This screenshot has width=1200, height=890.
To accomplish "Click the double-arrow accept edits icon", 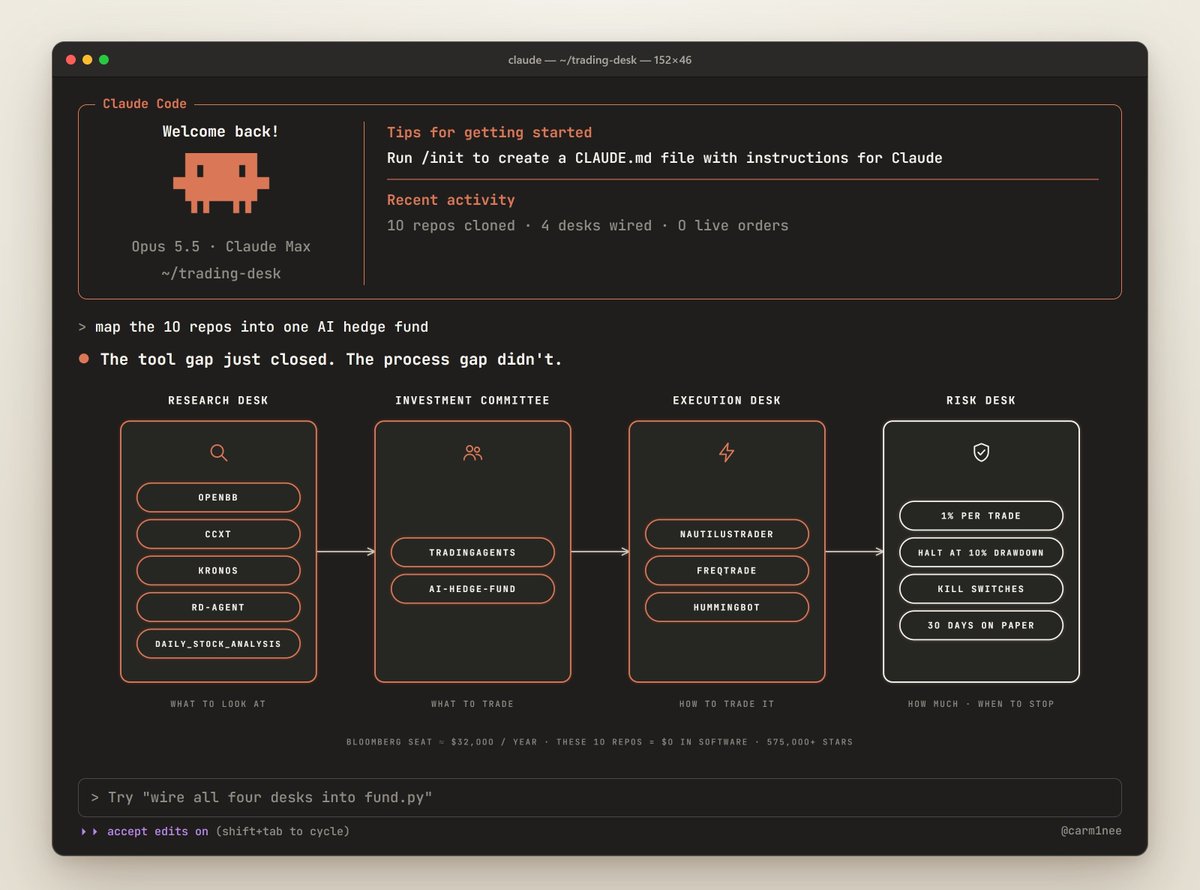I will pyautogui.click(x=90, y=832).
